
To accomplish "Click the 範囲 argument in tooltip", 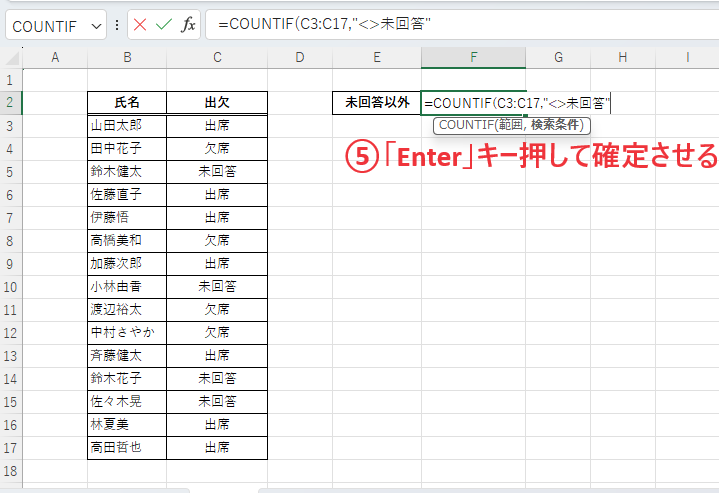I will coord(510,125).
